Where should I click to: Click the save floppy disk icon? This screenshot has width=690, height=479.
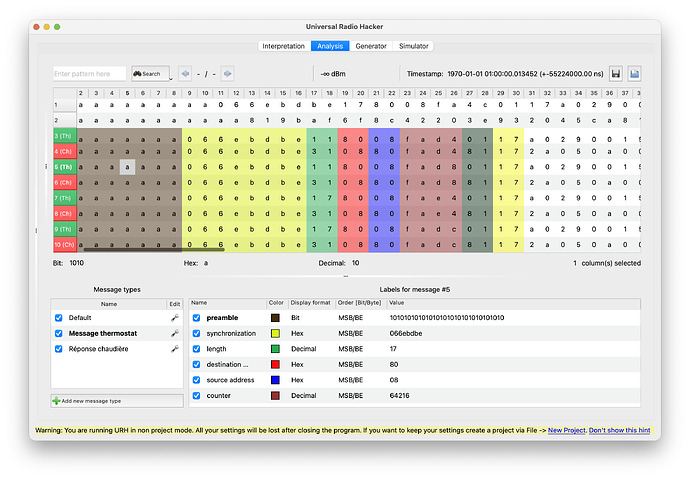pyautogui.click(x=616, y=74)
